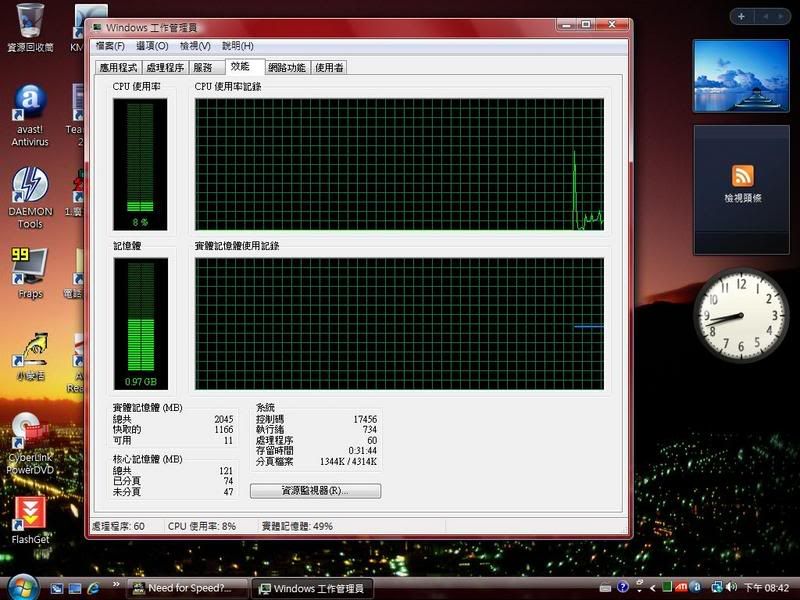Click the orange RSS feed gadget icon
This screenshot has width=800, height=600.
(x=742, y=175)
